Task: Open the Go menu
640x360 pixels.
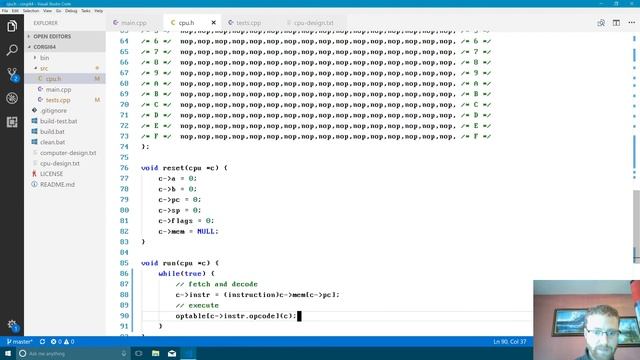Action: 58,11
